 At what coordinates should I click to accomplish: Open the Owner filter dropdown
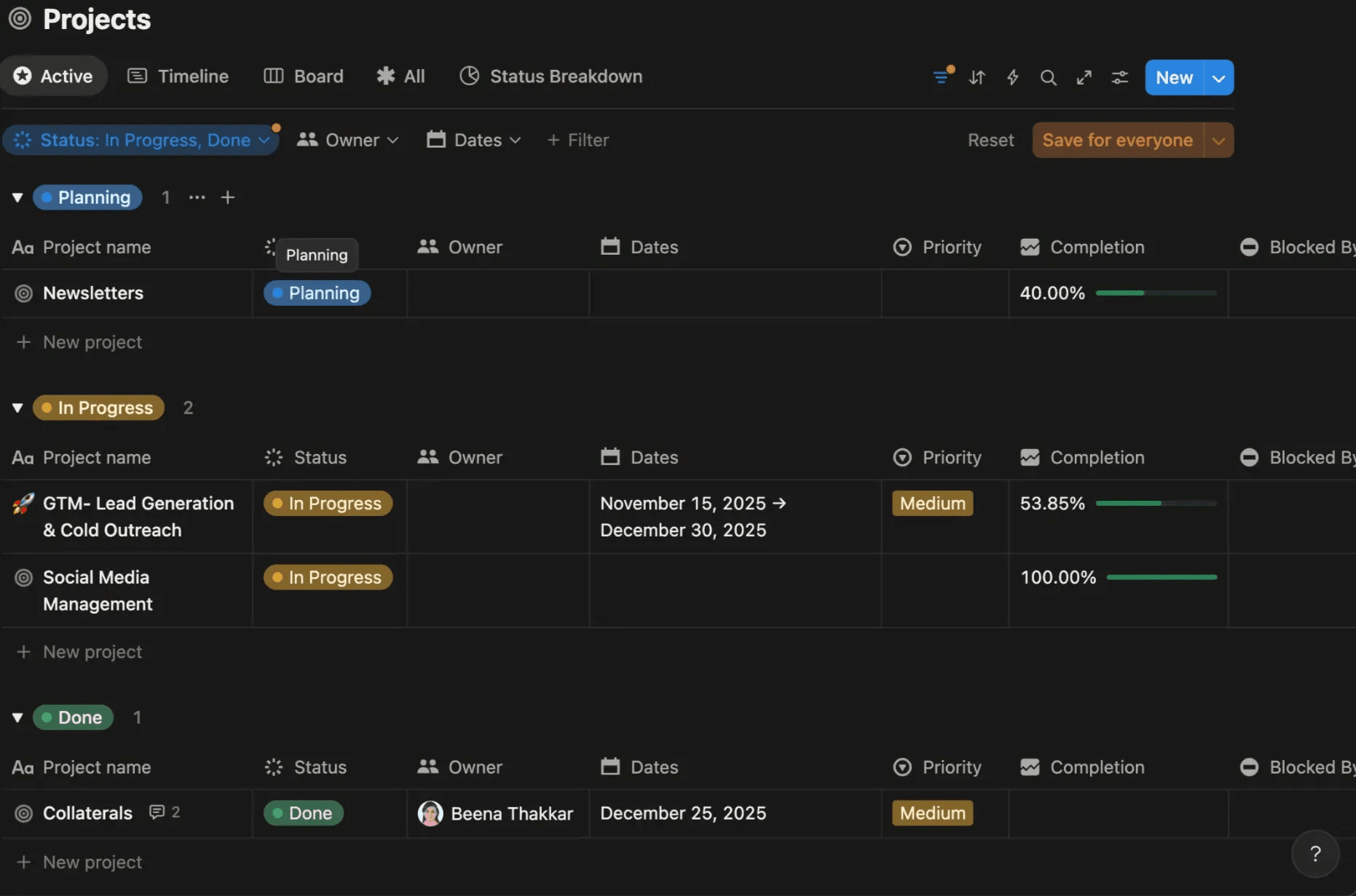(348, 140)
